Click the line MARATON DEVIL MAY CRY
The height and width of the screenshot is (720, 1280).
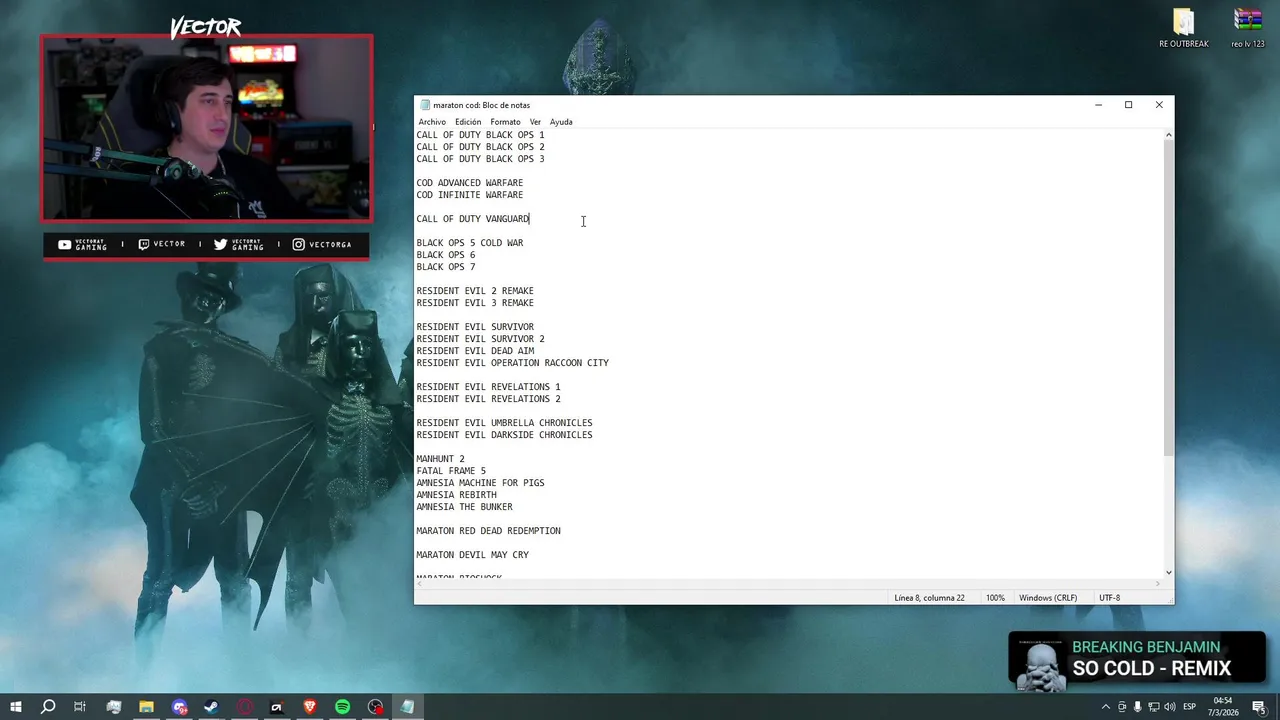tap(472, 555)
